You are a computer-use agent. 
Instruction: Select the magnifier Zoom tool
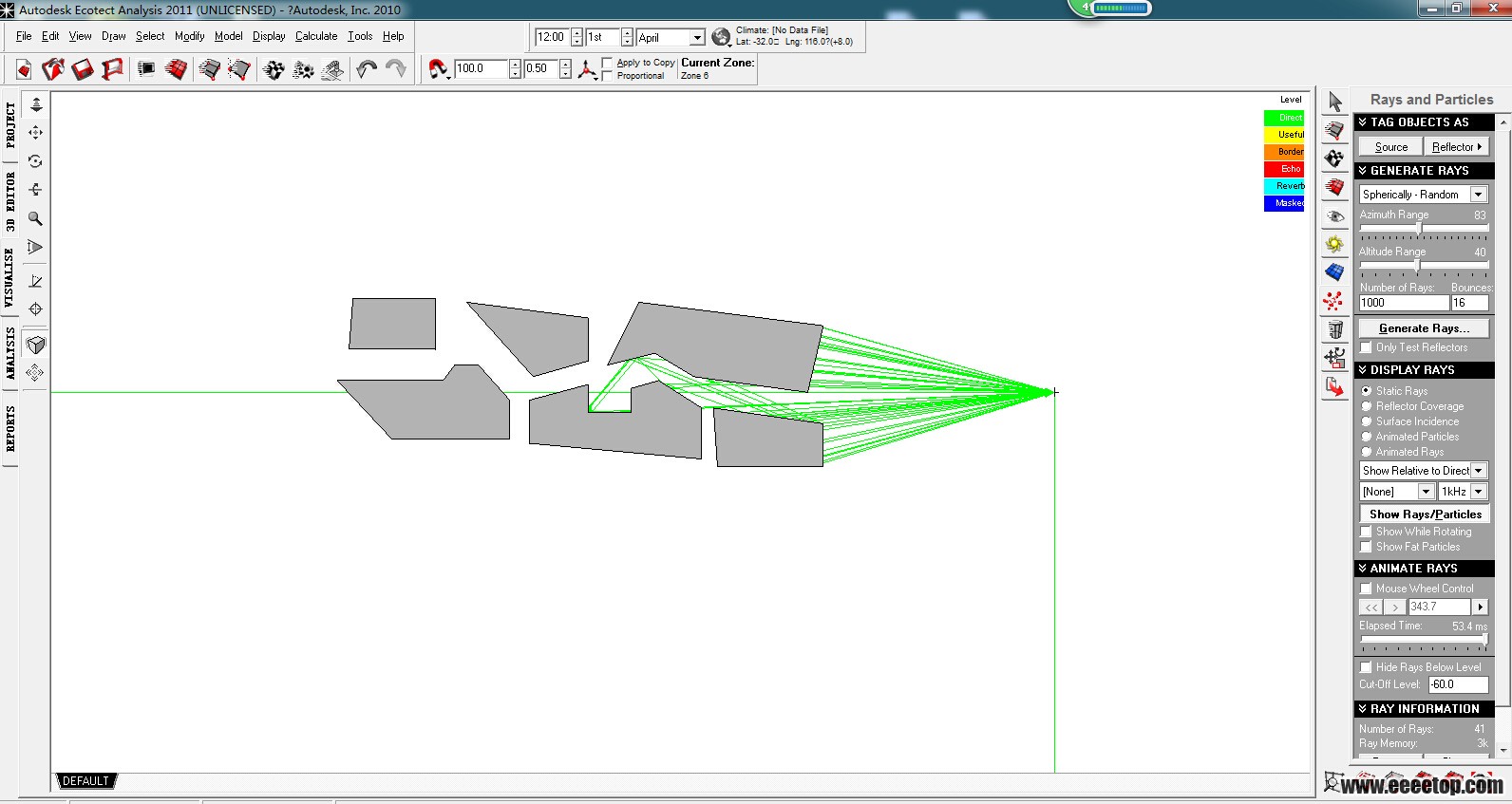[36, 219]
